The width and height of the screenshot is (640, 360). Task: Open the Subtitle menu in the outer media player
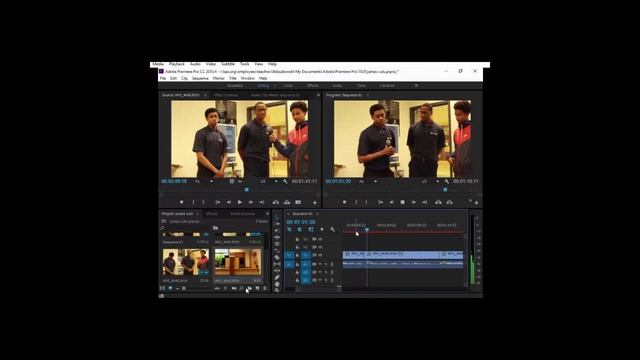[x=228, y=64]
